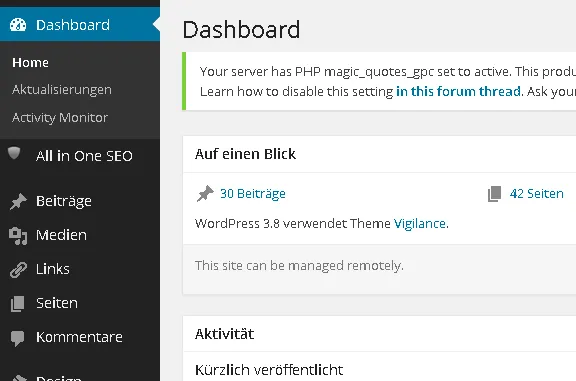Open Aktualisierungen submenu entry
The image size is (576, 381).
tap(62, 90)
